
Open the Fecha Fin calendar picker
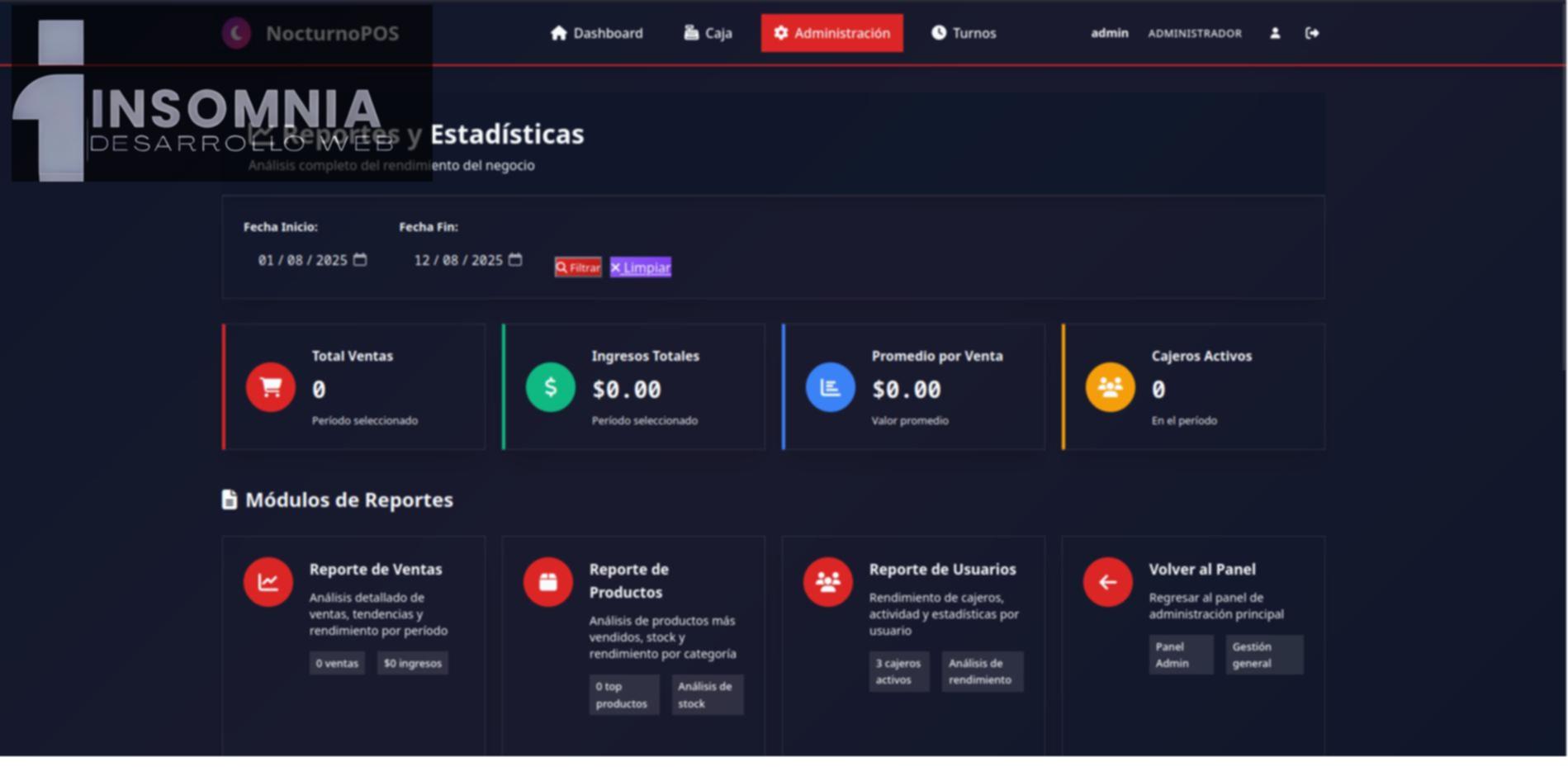515,260
